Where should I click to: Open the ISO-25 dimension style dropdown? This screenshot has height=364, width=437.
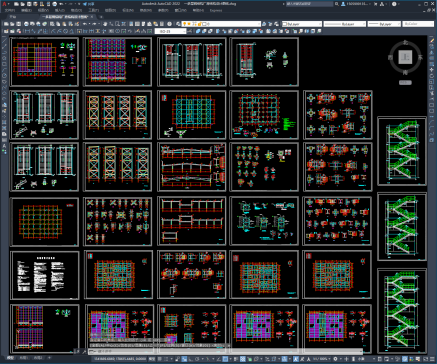pyautogui.click(x=170, y=31)
